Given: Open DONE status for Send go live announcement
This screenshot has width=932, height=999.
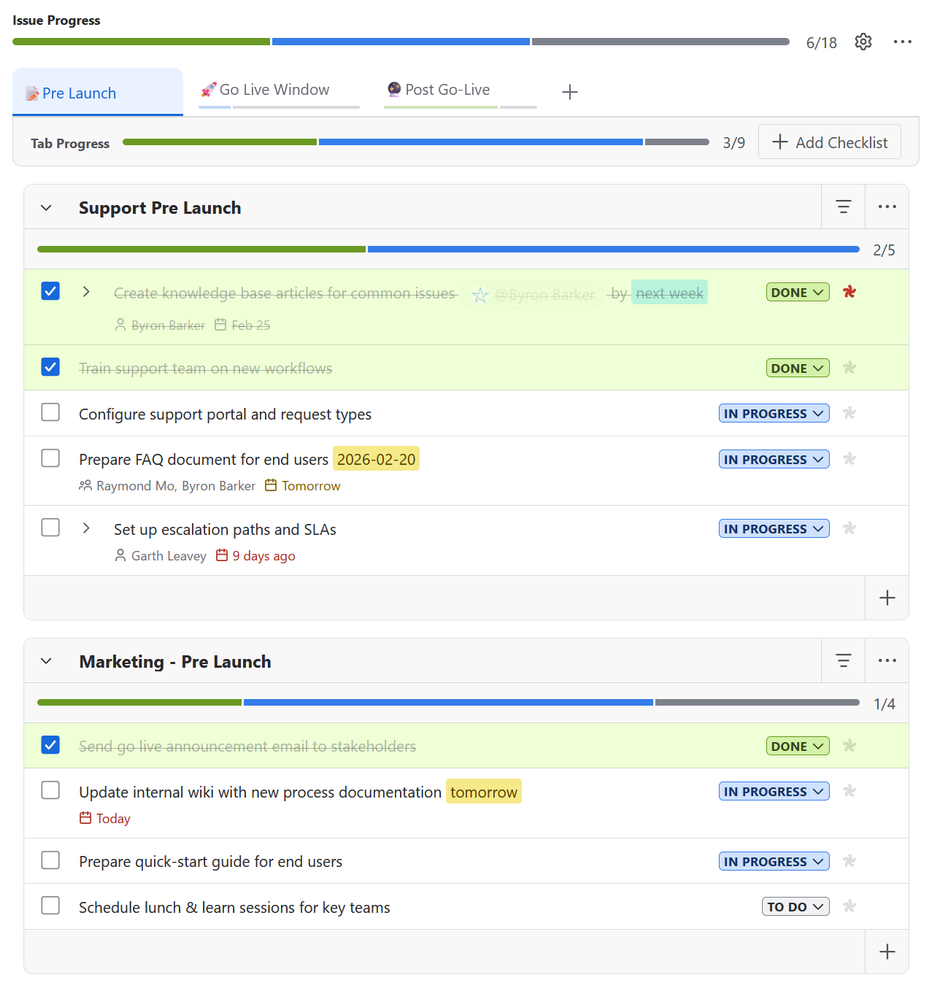Looking at the screenshot, I should tap(798, 746).
